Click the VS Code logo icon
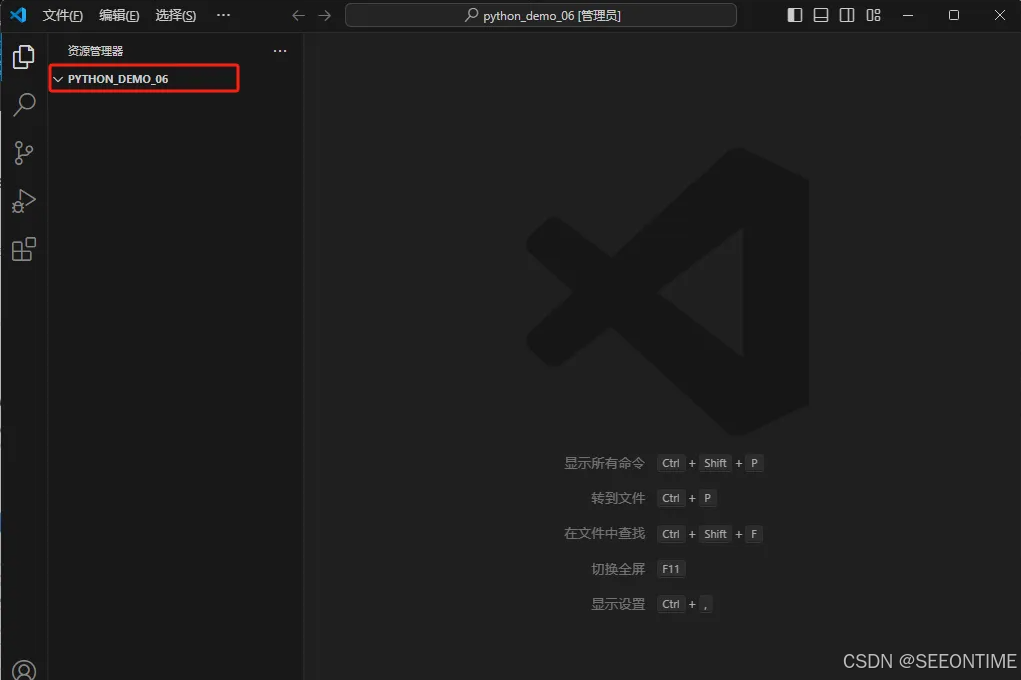 pos(18,15)
